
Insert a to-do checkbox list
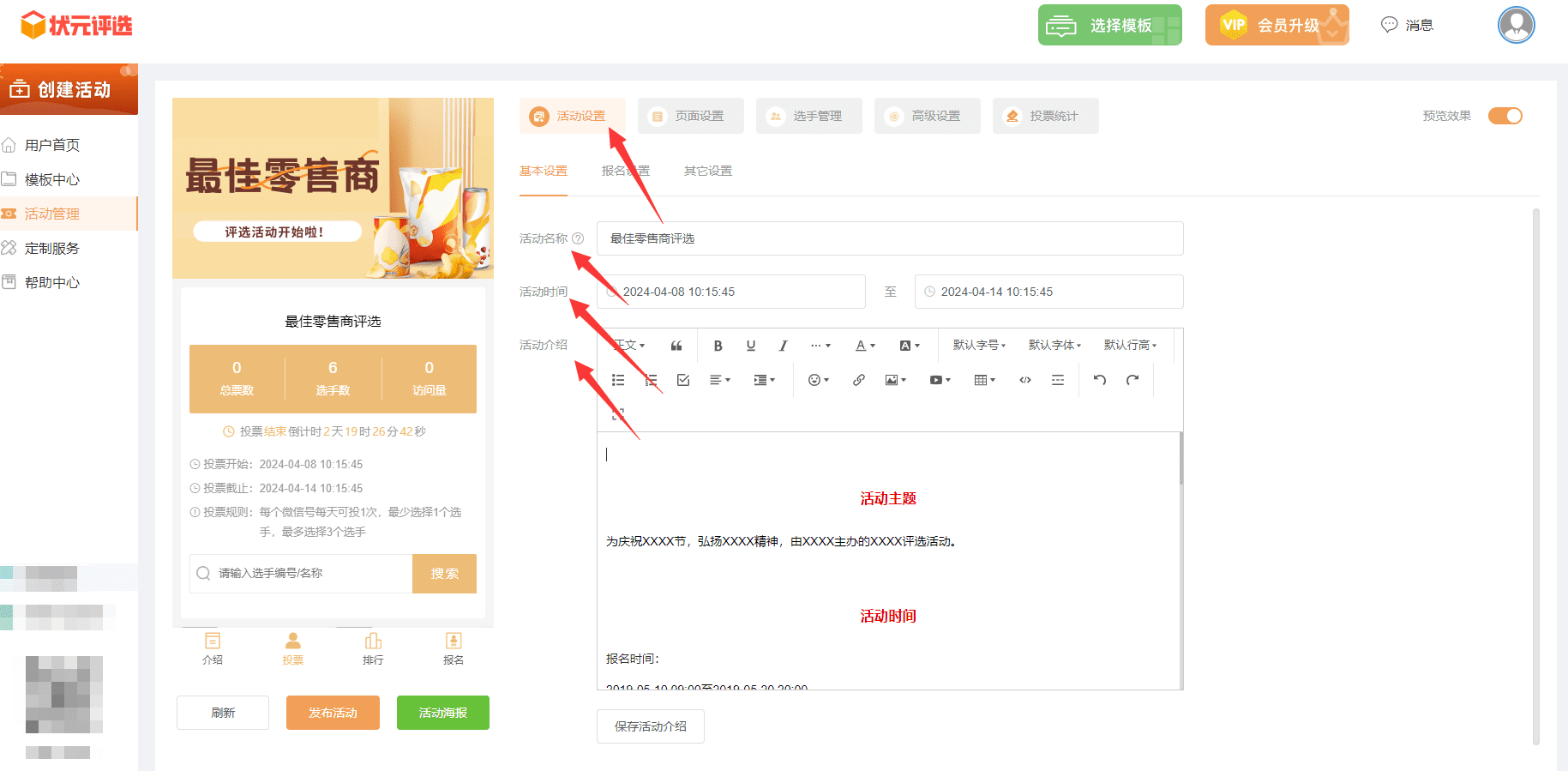tap(683, 380)
